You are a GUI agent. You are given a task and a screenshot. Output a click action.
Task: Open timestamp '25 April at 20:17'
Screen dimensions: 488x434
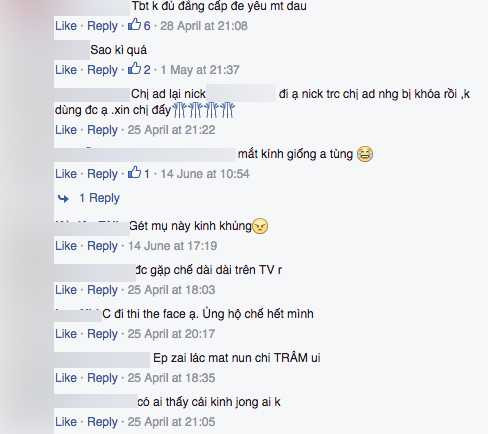171,334
